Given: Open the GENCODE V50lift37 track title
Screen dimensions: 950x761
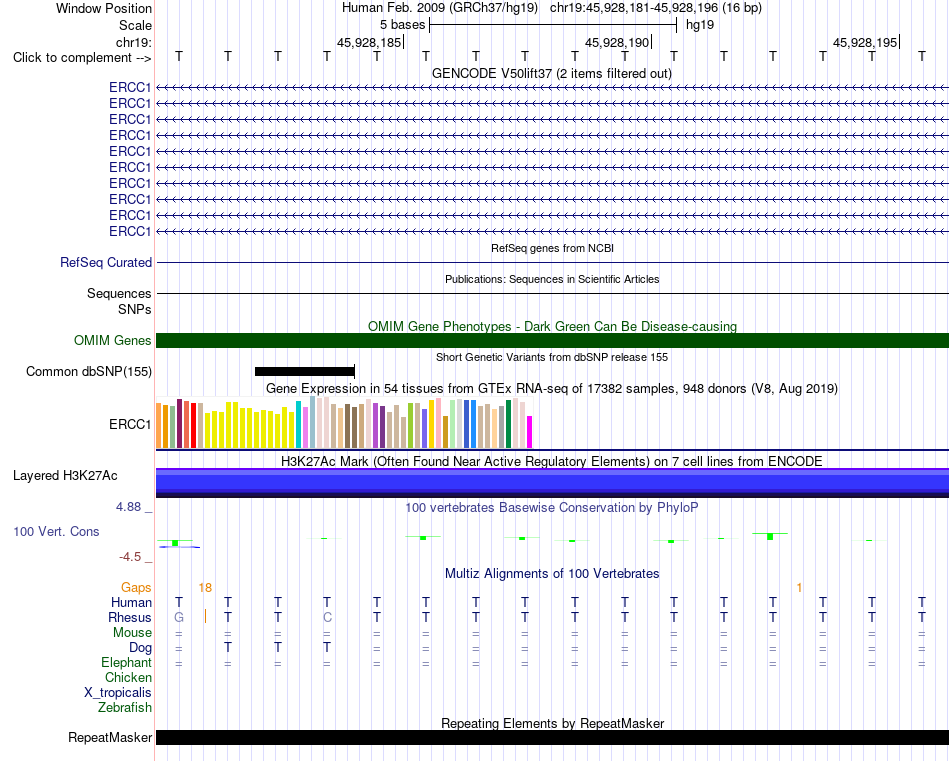Looking at the screenshot, I should click(x=552, y=73).
